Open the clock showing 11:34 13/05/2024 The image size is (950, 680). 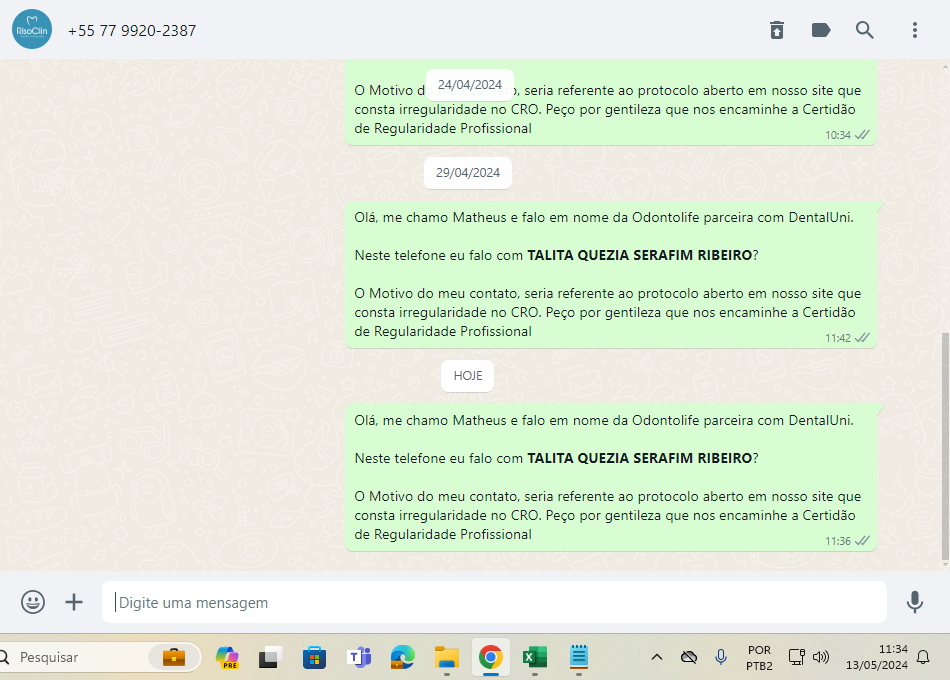pos(877,657)
